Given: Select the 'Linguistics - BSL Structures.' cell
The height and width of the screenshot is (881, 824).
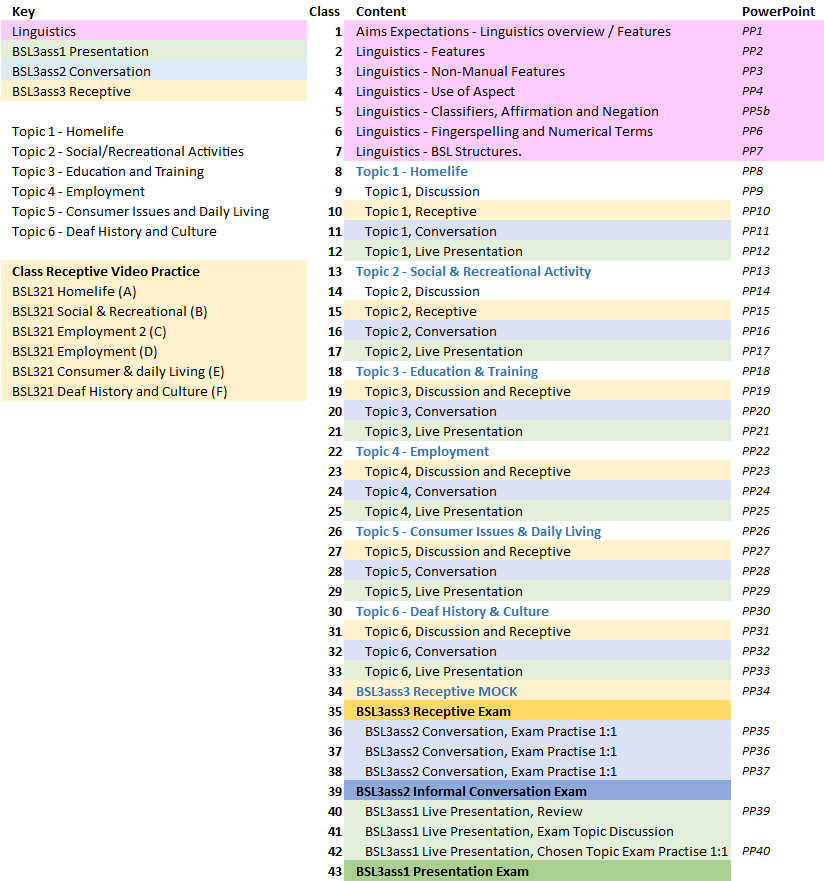Looking at the screenshot, I should point(438,152).
